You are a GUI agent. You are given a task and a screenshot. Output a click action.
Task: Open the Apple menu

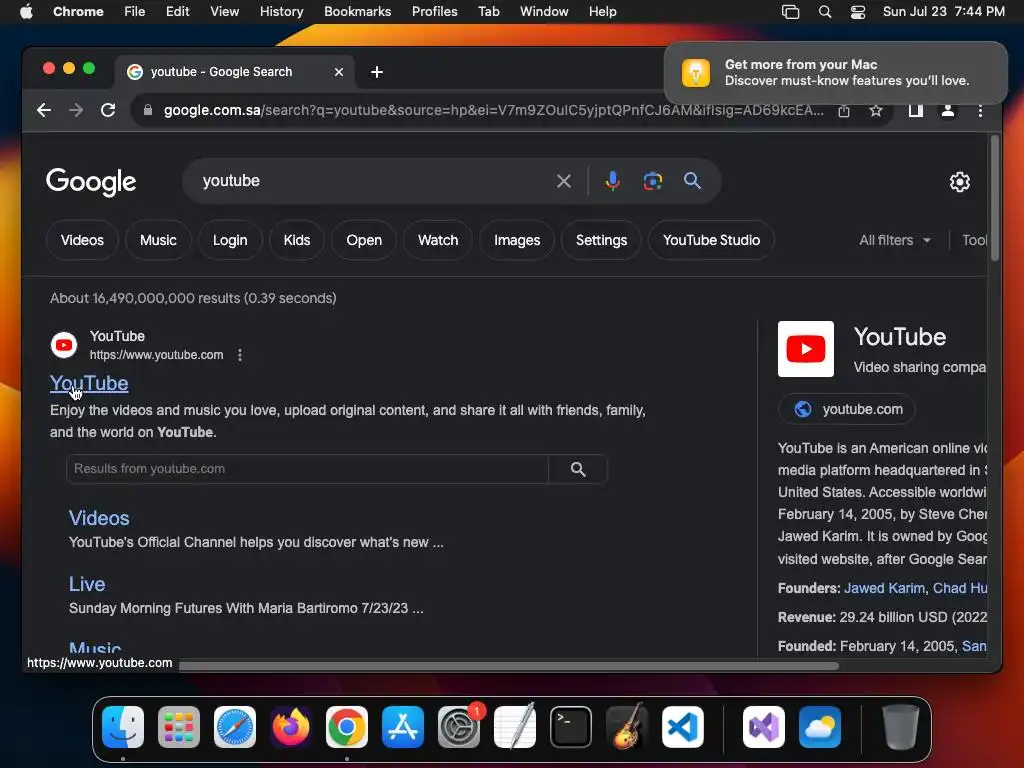pos(26,12)
